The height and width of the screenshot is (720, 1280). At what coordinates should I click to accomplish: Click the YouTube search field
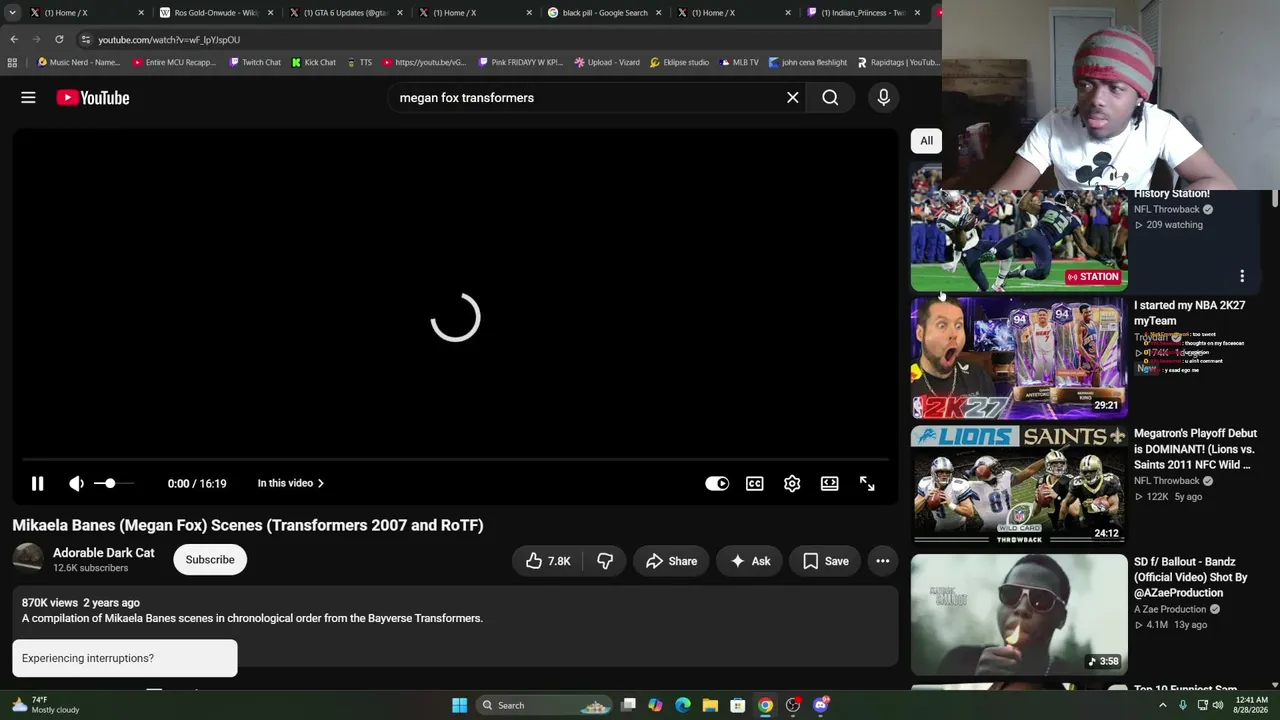point(585,97)
